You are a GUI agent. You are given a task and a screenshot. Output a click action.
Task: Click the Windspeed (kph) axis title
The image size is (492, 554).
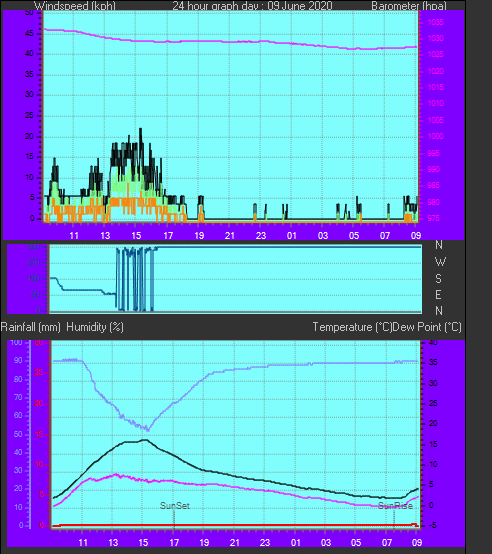coord(75,6)
